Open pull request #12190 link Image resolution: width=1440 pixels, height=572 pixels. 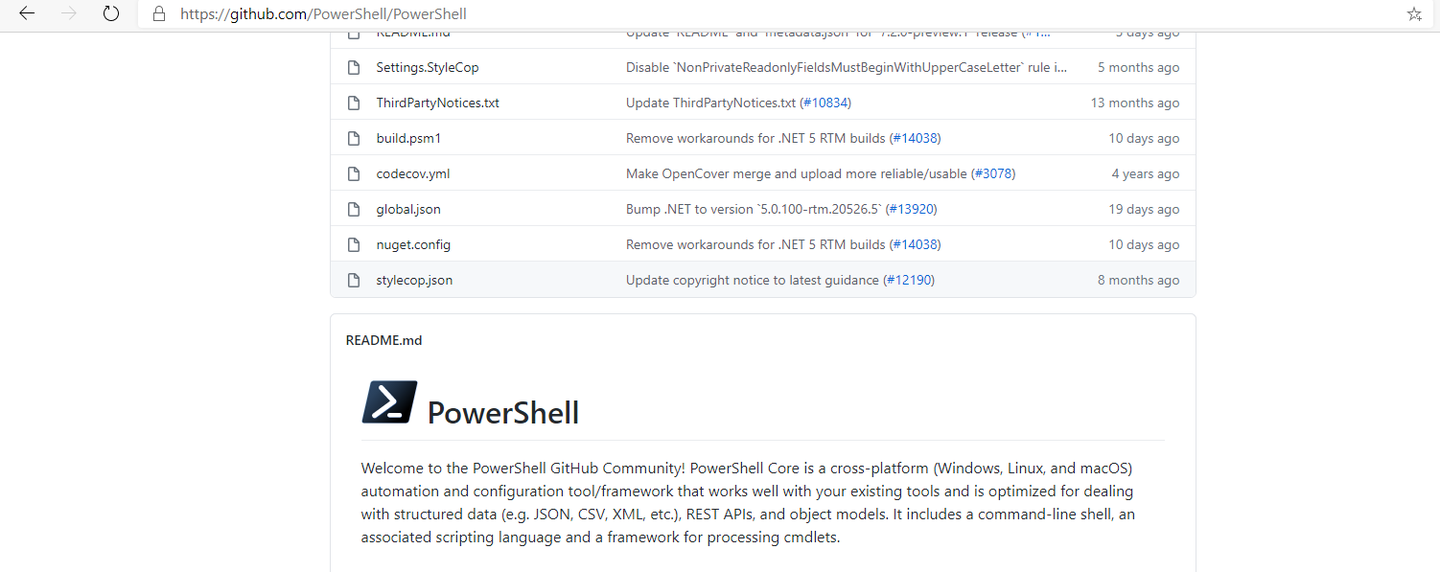click(909, 281)
